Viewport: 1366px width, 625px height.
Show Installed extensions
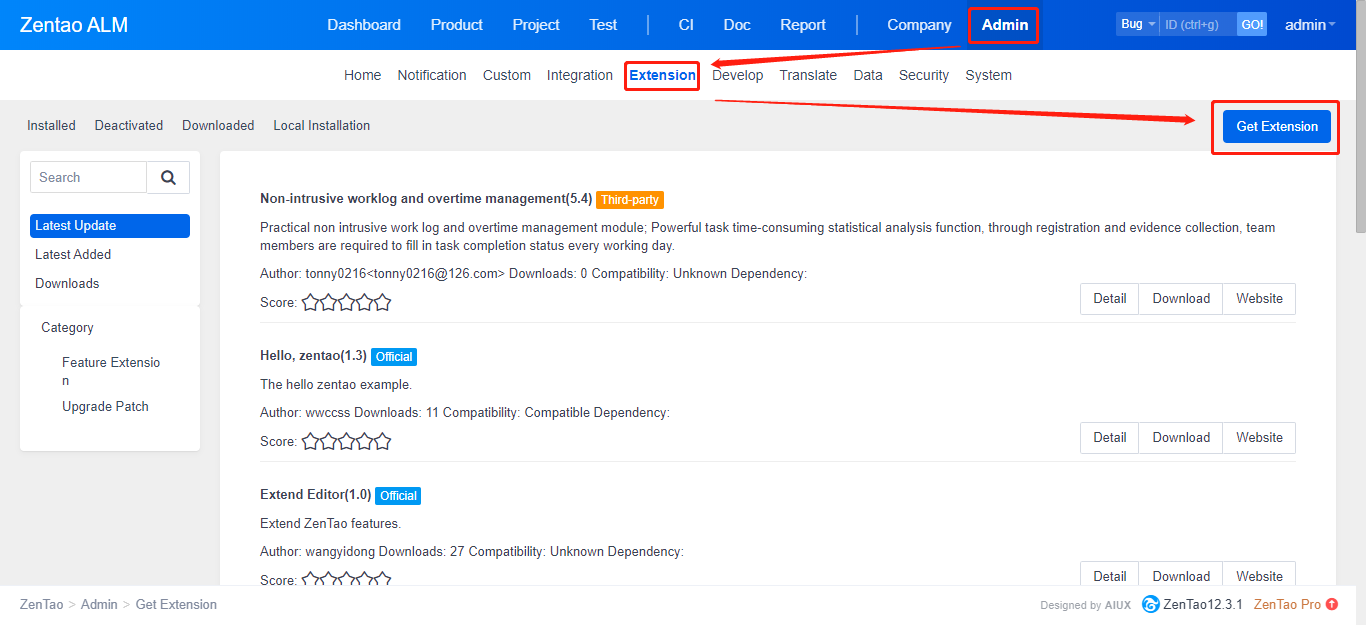click(51, 125)
